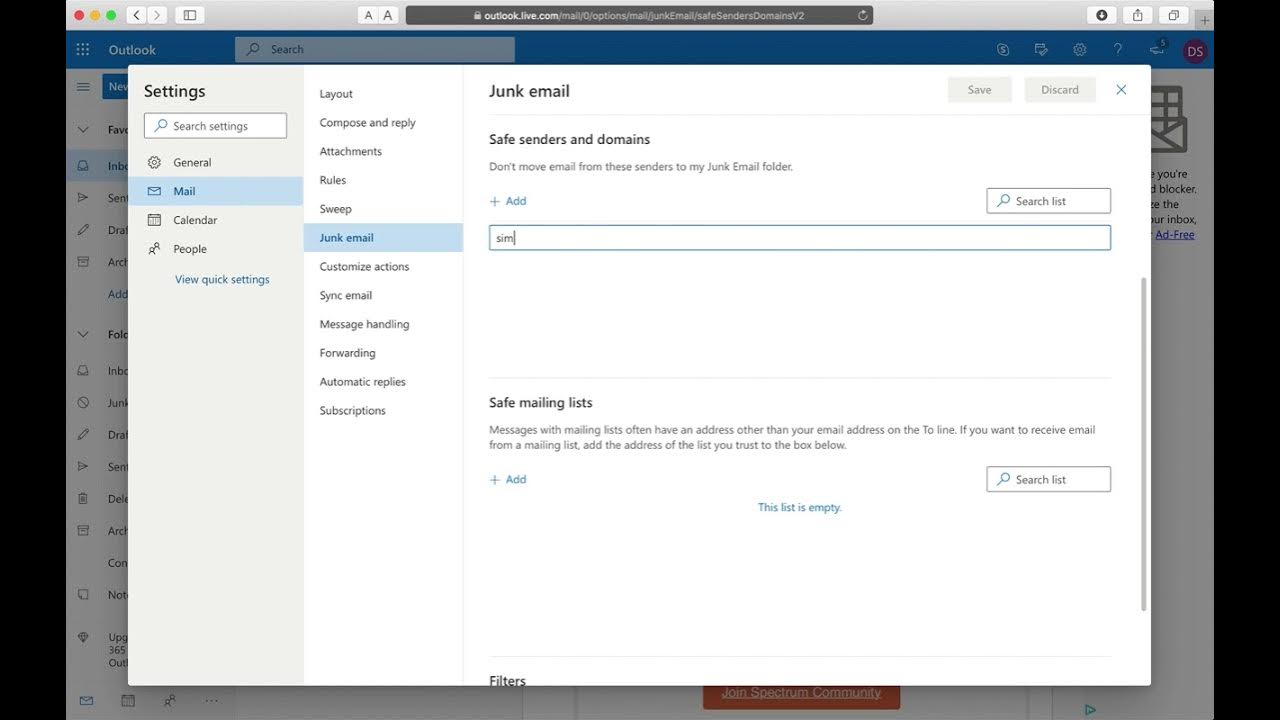Open the My Day calendar-check icon
This screenshot has height=720, width=1280.
1041,49
